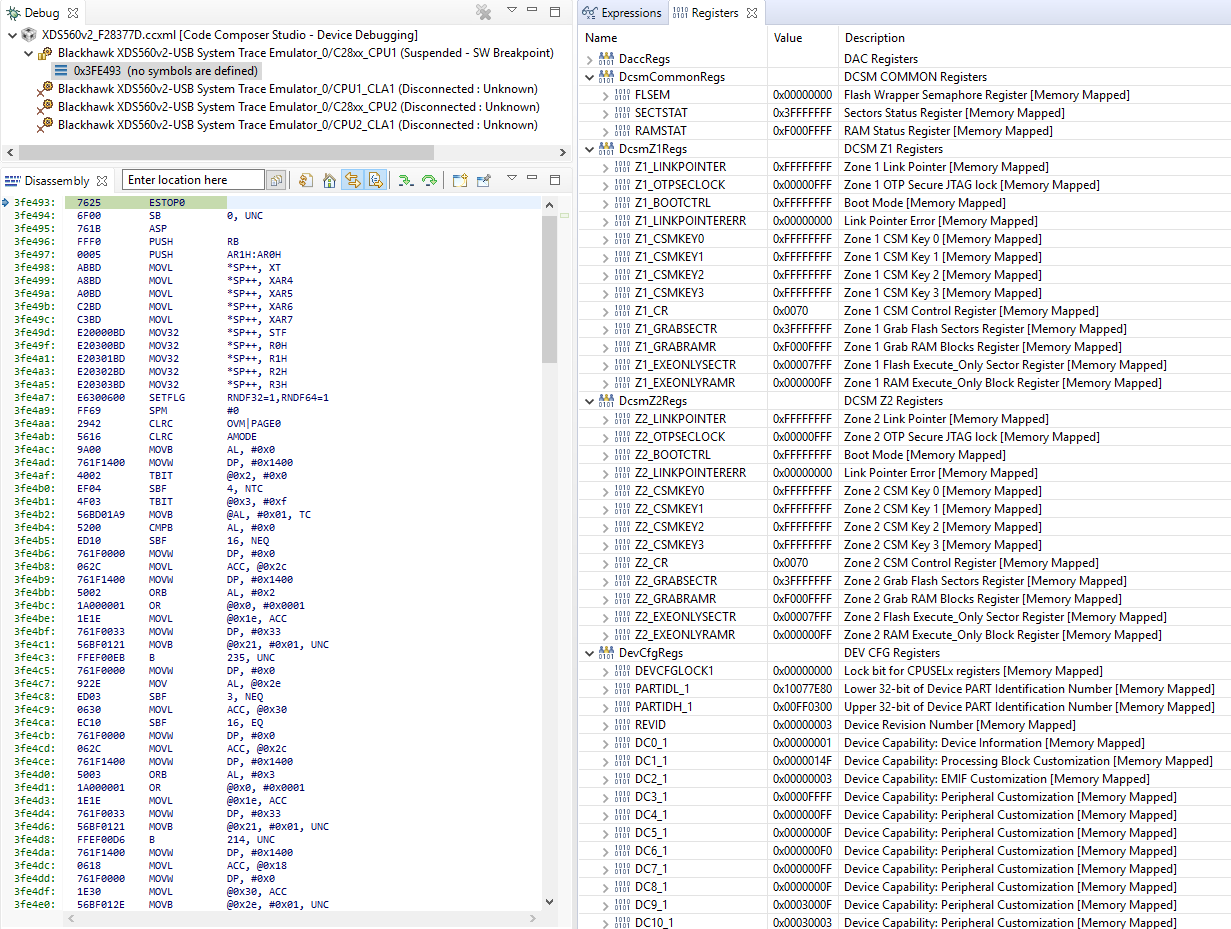The height and width of the screenshot is (929, 1231).
Task: Toggle Show Source in Disassembly view
Action: point(375,180)
